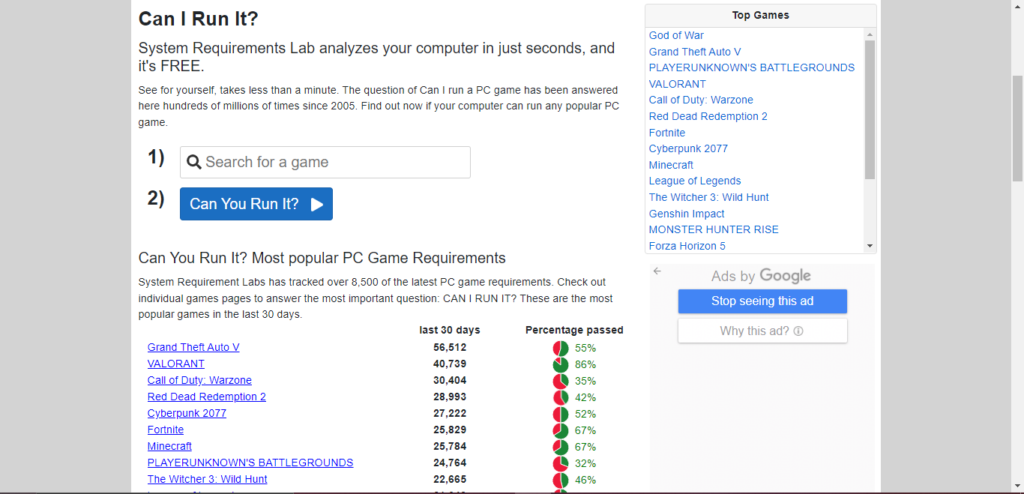The image size is (1024, 494).
Task: Open God of War in Top Games
Action: point(676,35)
